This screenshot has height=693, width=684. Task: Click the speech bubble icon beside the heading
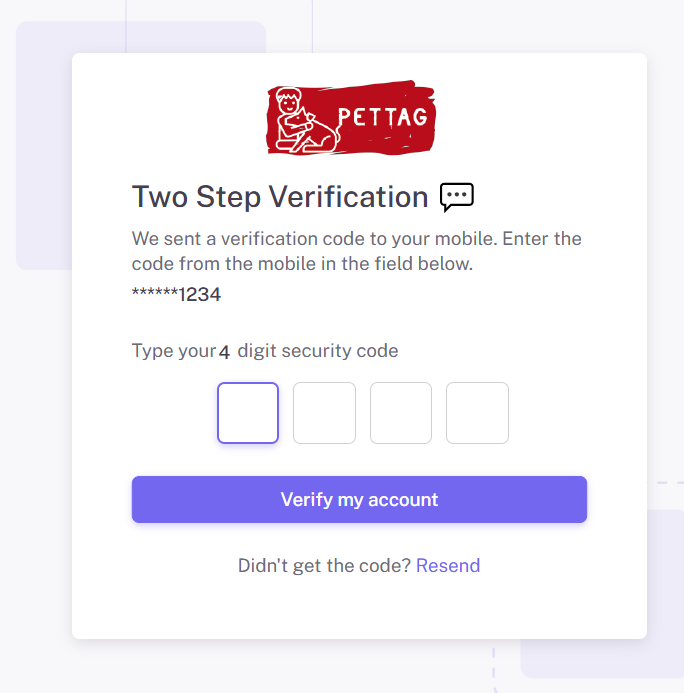(x=457, y=197)
